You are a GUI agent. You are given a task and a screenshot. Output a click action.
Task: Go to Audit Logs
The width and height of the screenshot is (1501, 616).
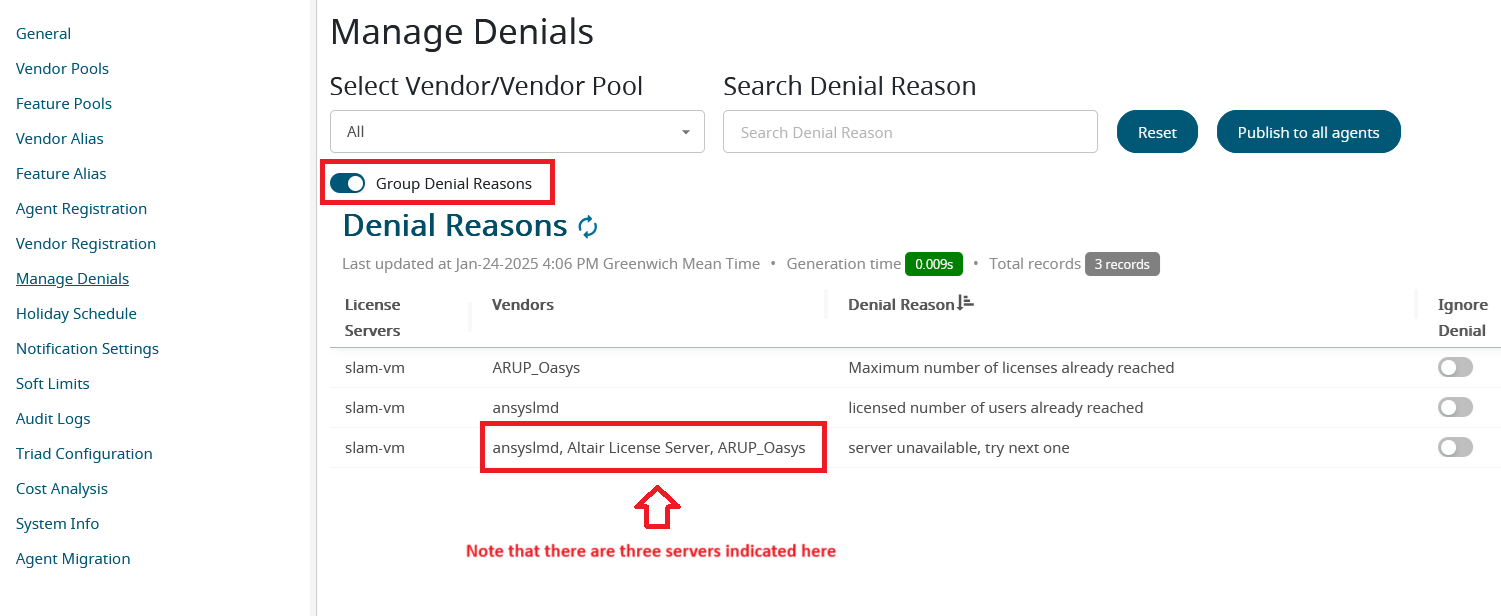pyautogui.click(x=53, y=419)
